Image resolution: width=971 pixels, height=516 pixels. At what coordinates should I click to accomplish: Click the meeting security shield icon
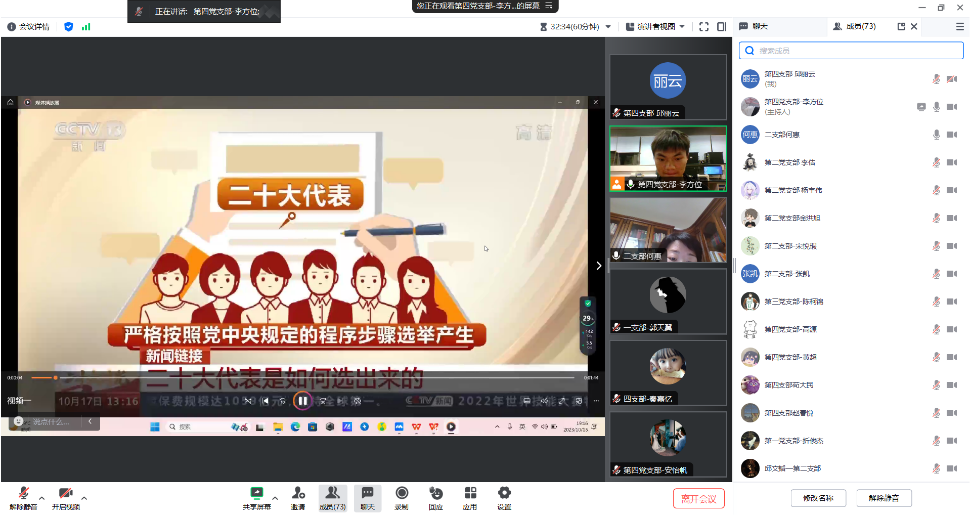pos(69,27)
